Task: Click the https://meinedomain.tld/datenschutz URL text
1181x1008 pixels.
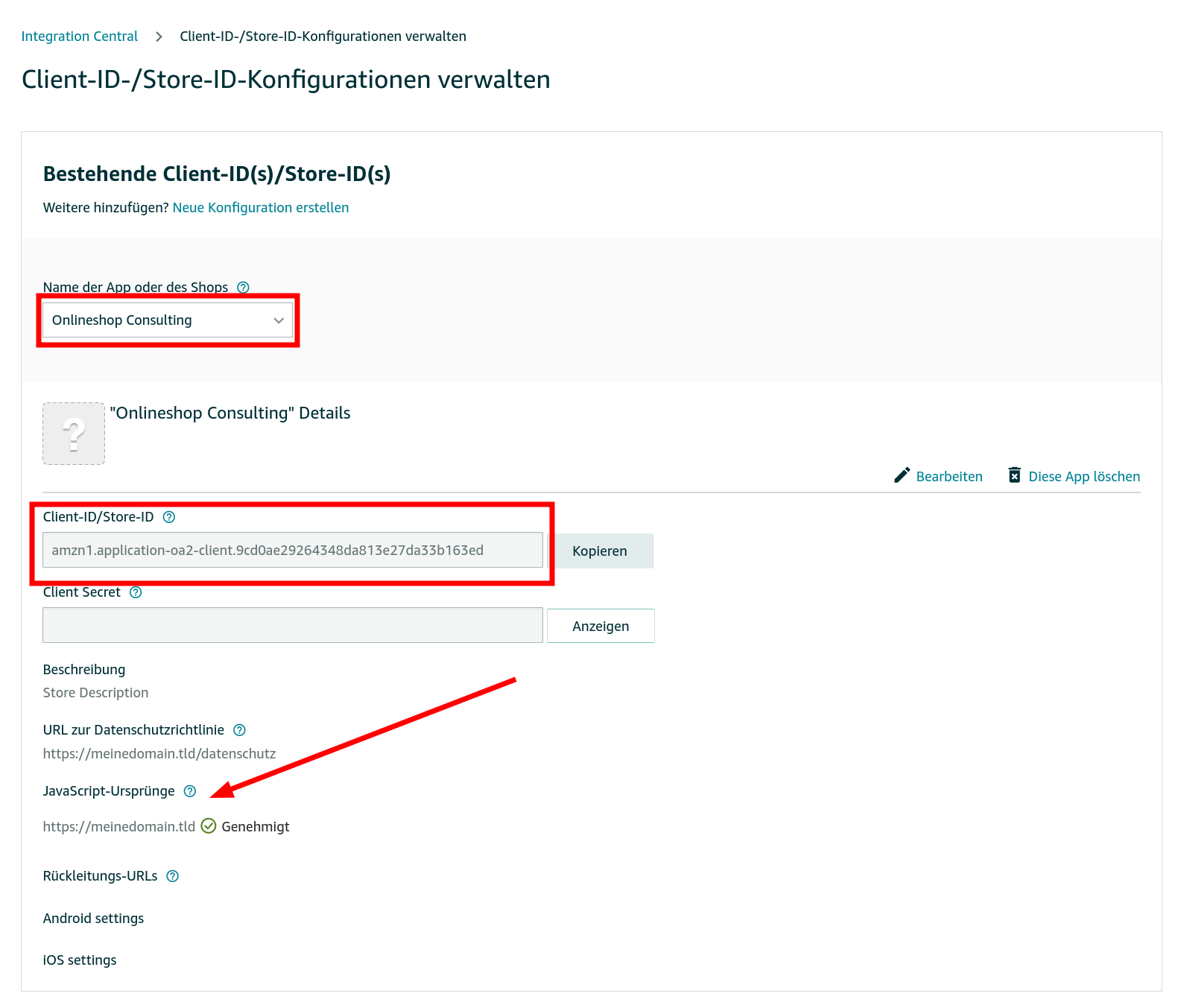Action: click(159, 754)
